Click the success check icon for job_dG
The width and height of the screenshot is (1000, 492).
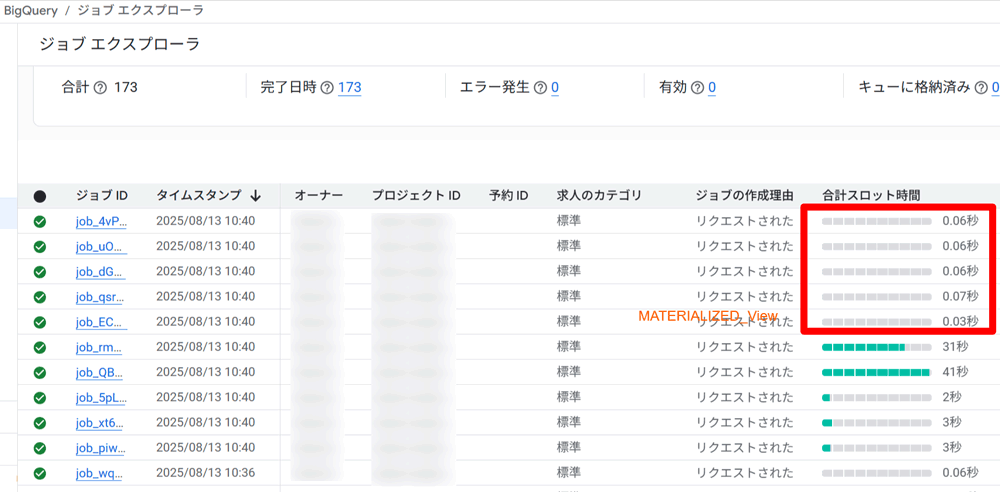coord(40,271)
